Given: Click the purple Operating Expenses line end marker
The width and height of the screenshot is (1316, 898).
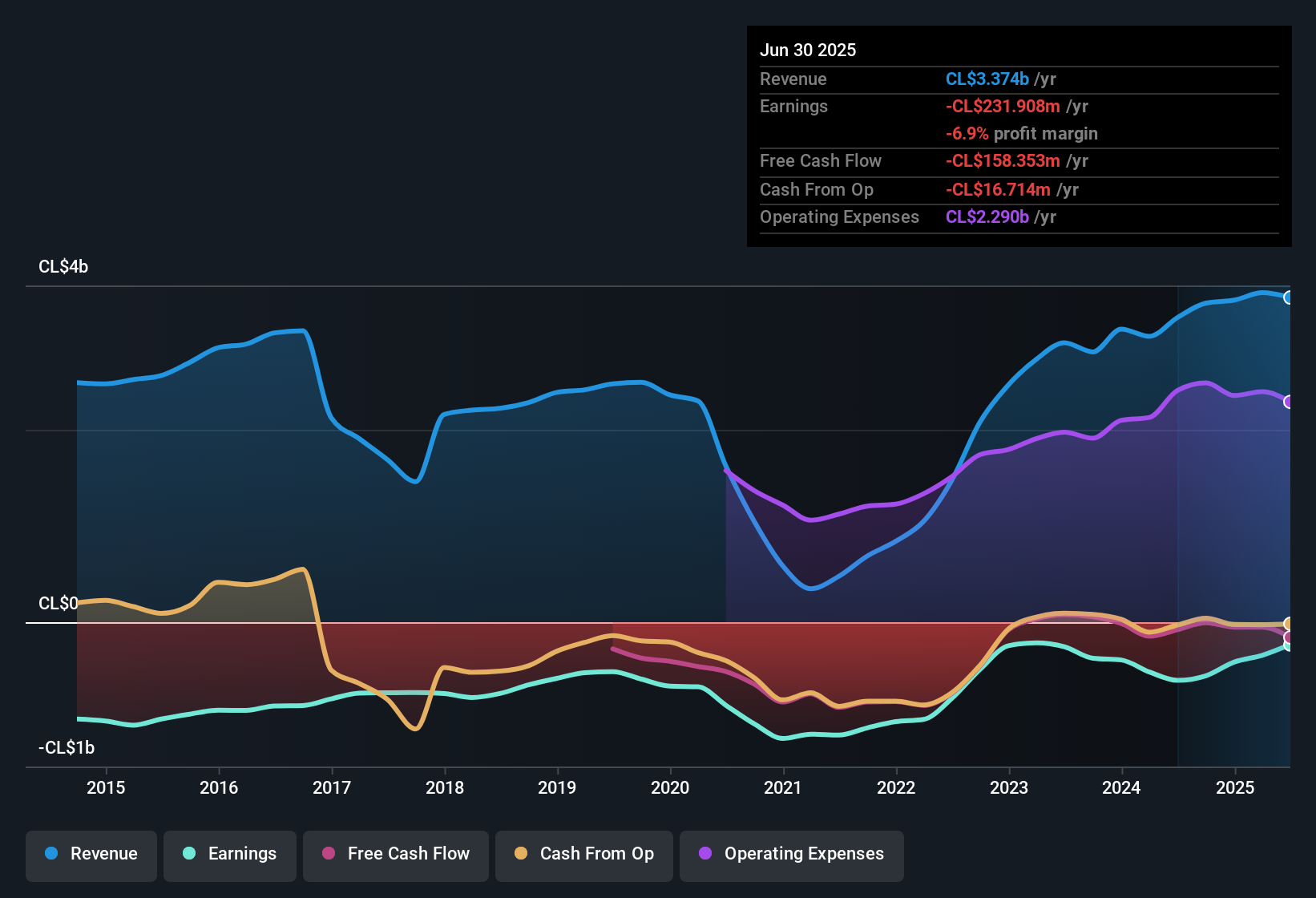Looking at the screenshot, I should point(1288,402).
